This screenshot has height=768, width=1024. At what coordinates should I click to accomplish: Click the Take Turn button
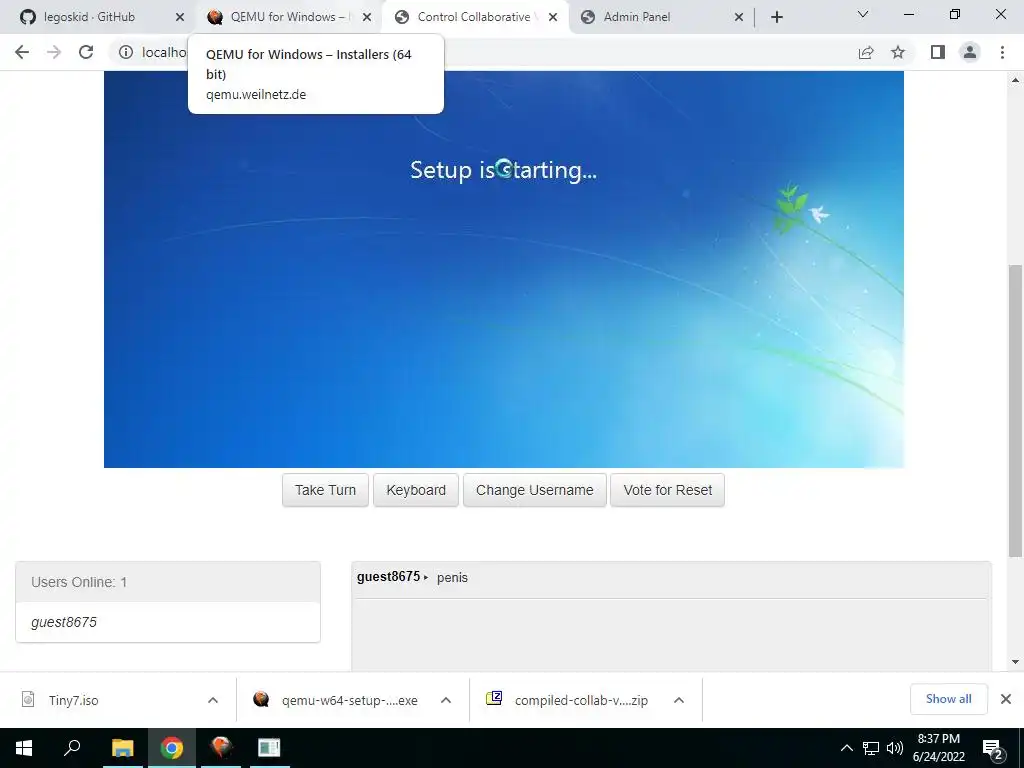pos(325,490)
